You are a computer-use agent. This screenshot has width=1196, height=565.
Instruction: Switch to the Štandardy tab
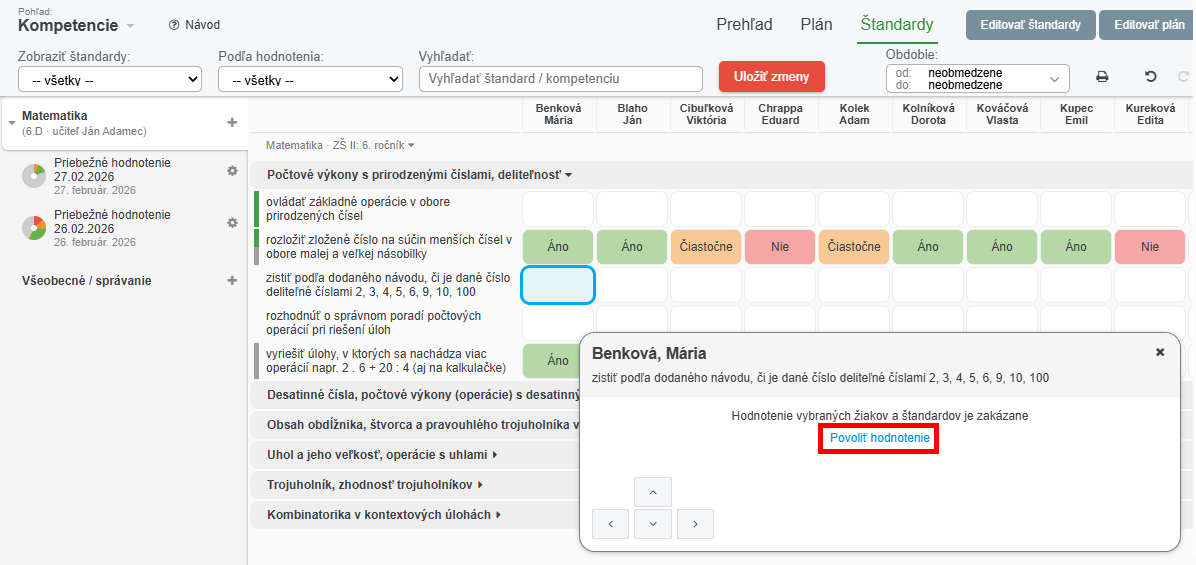(x=897, y=24)
